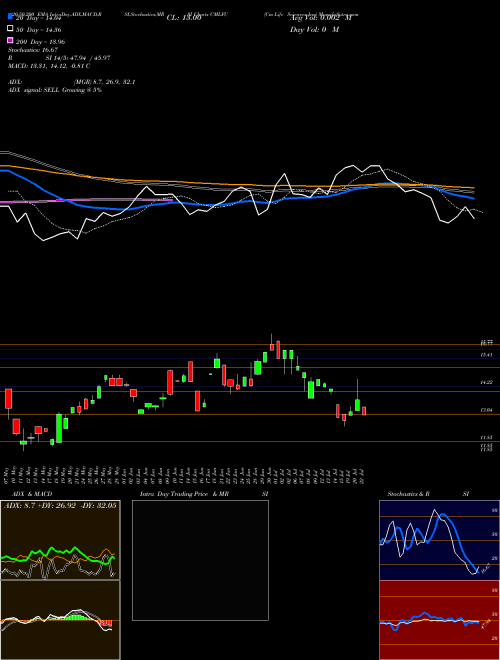Viewport: 500px width, 660px height.
Task: Click the '(MGR) 8.7, 26.9, 32.1' ADX values
Action: click(104, 82)
